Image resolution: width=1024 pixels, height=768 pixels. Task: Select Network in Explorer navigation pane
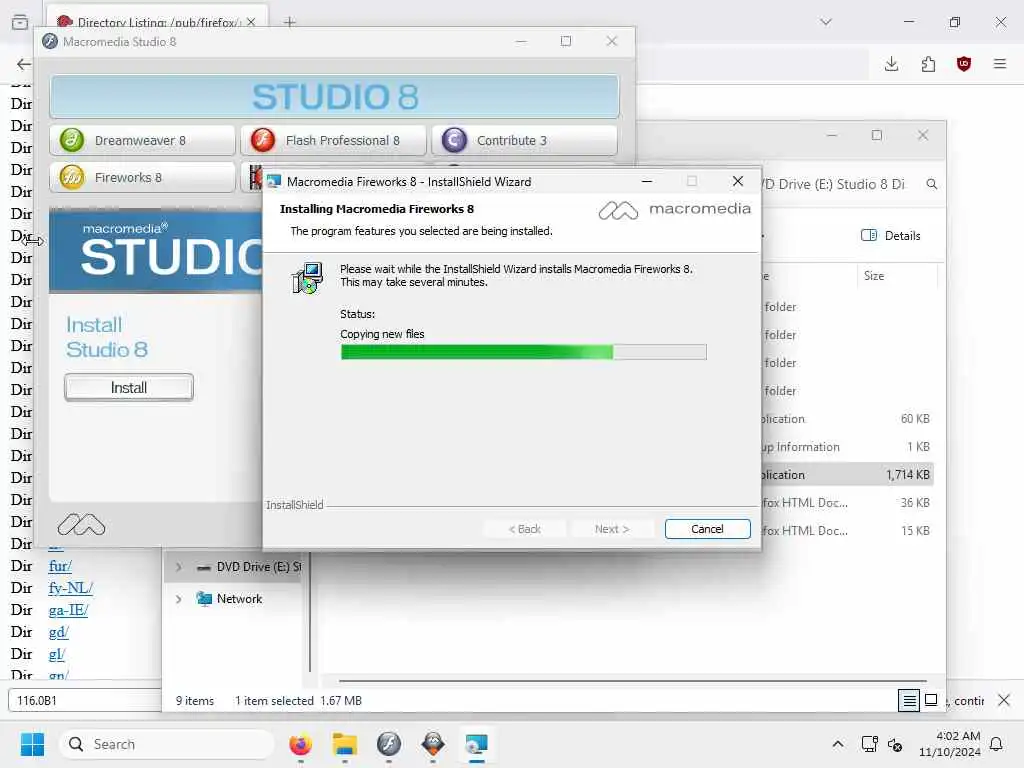[x=239, y=599]
